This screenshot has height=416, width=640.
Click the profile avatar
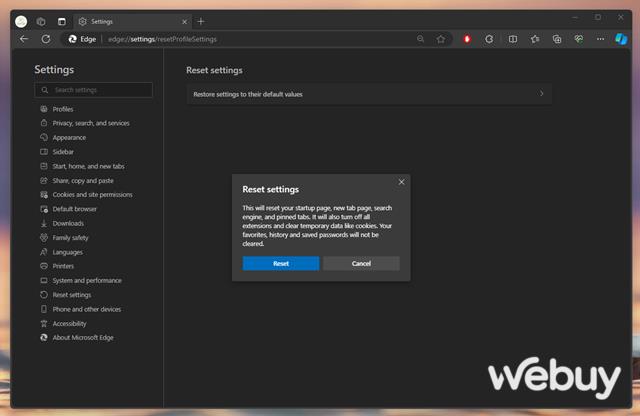[21, 21]
